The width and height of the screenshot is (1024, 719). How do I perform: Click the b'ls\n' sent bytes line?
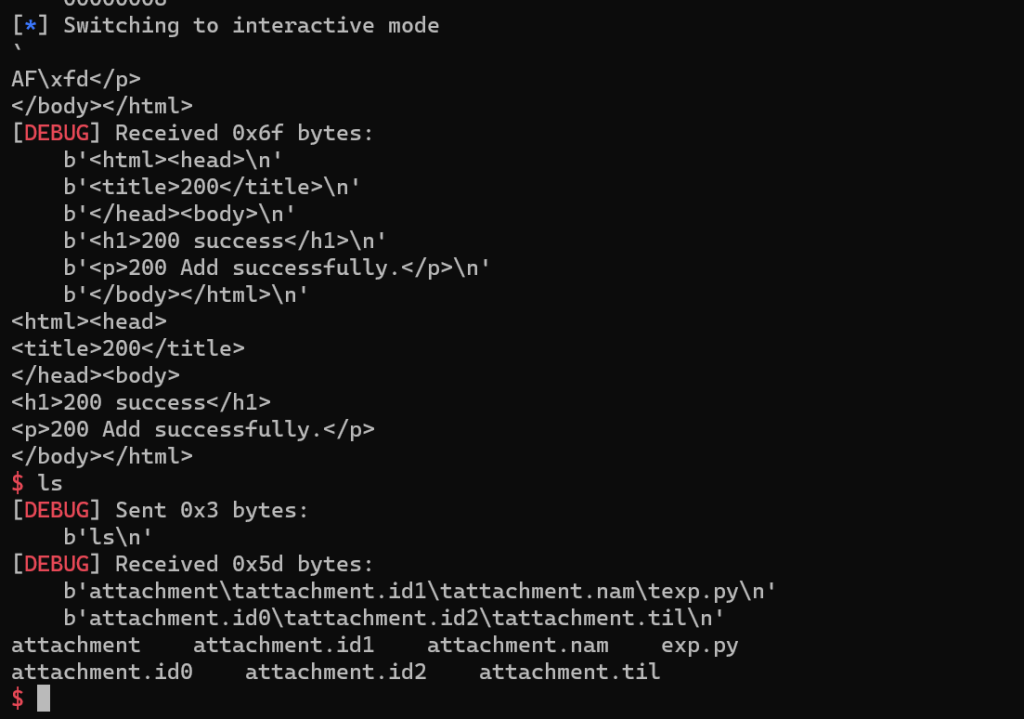point(108,537)
